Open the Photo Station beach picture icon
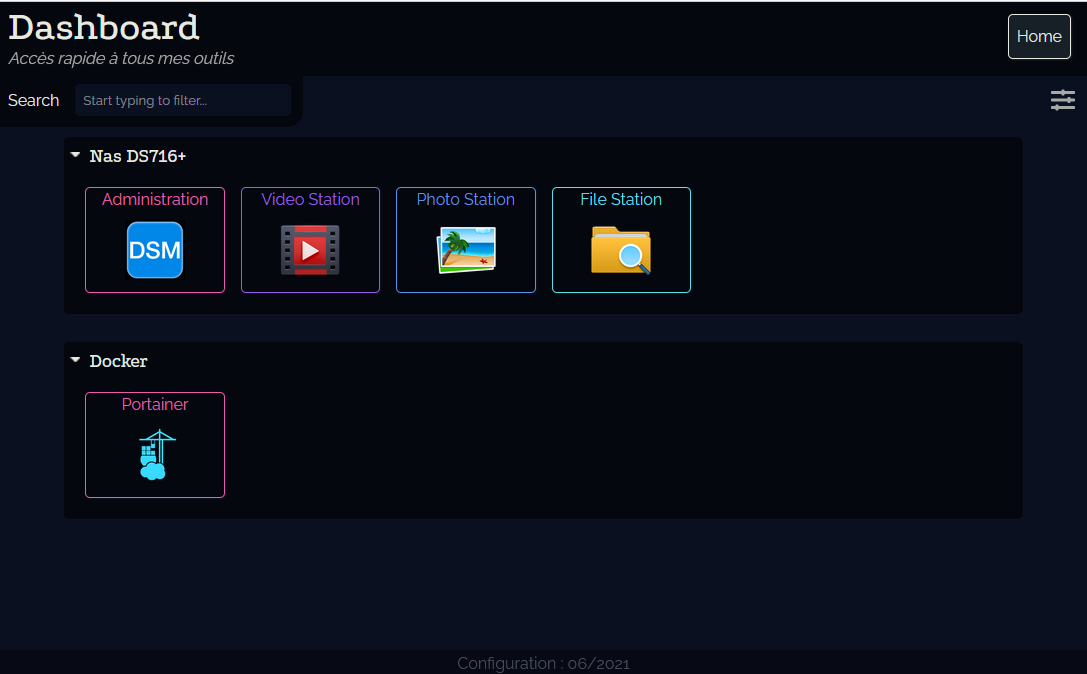The width and height of the screenshot is (1087, 674). 466,250
